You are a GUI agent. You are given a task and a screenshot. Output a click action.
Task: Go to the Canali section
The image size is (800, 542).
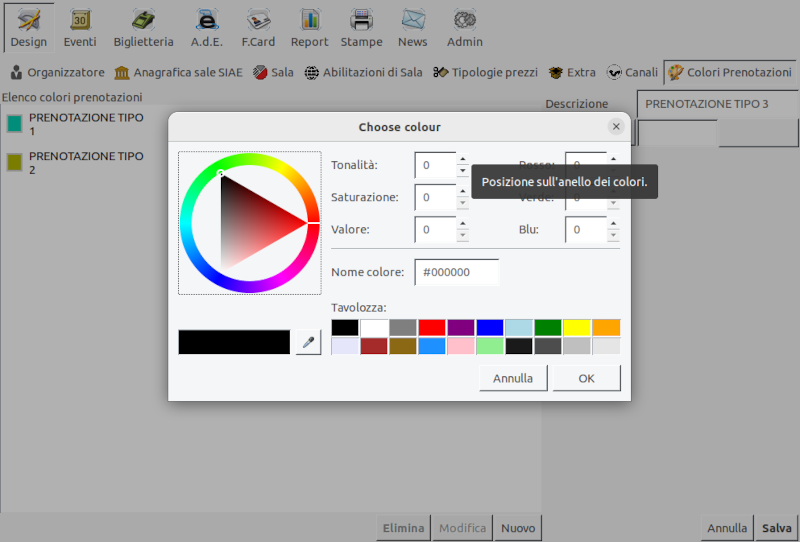coord(632,72)
